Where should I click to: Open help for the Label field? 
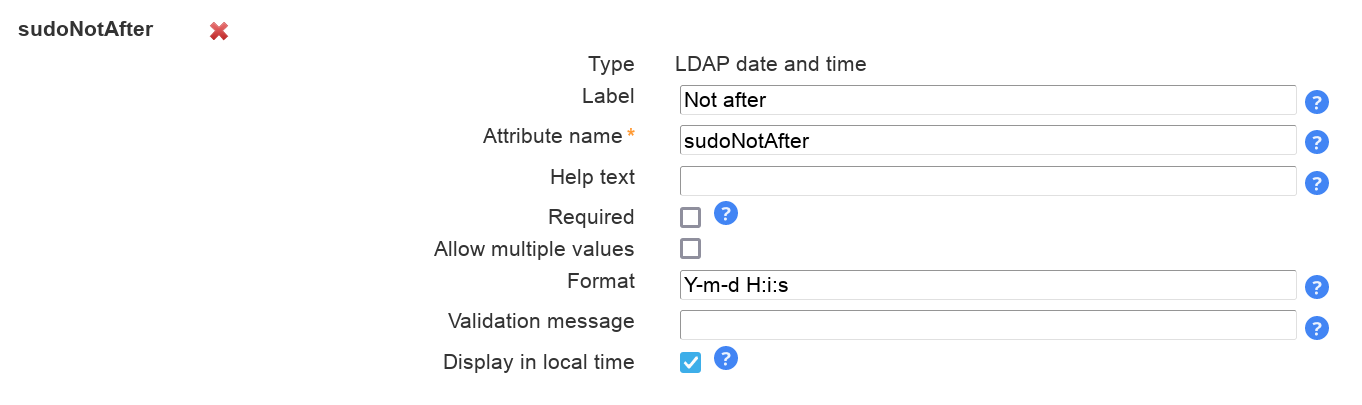coord(1317,102)
